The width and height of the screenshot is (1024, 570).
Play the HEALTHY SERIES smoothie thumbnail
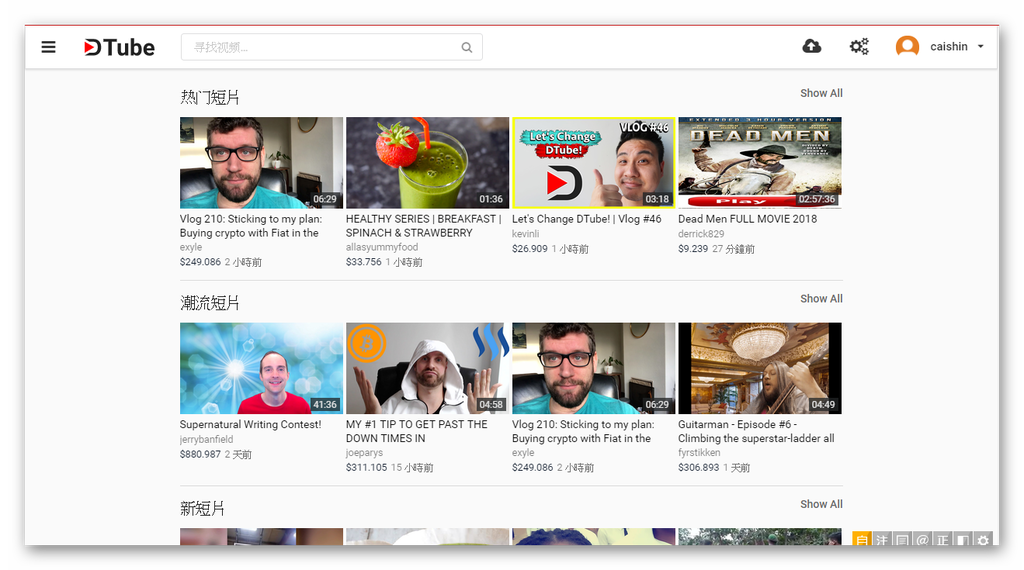(427, 163)
